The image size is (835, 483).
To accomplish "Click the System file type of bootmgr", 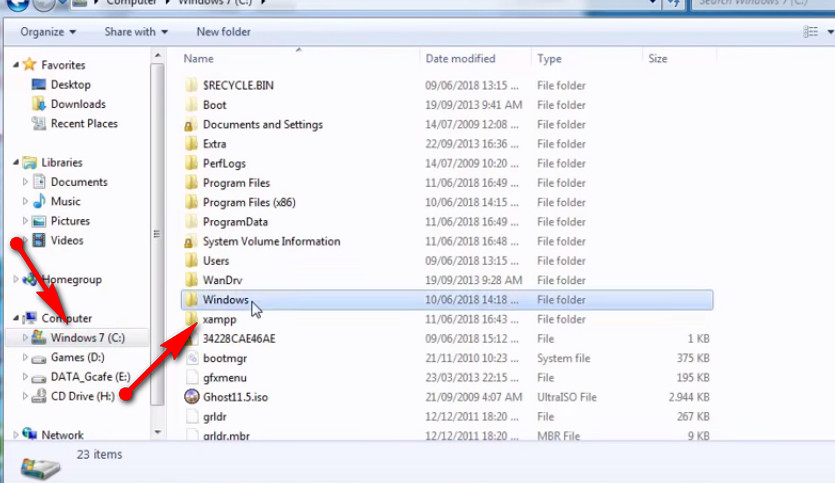I will (x=563, y=358).
